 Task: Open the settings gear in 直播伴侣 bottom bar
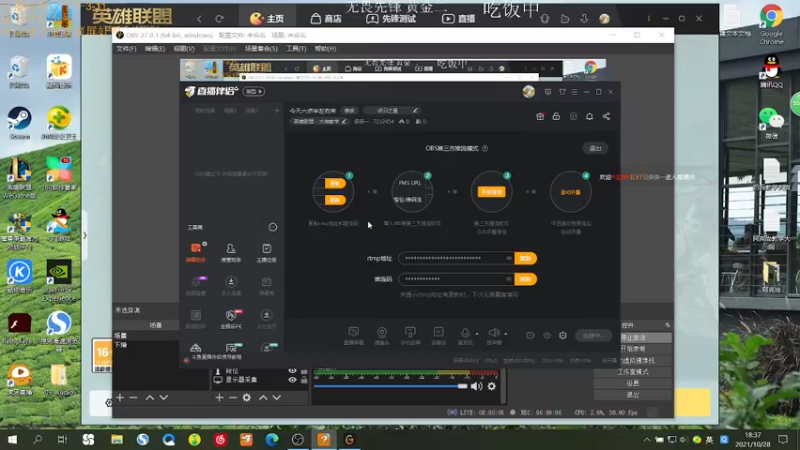tap(563, 336)
